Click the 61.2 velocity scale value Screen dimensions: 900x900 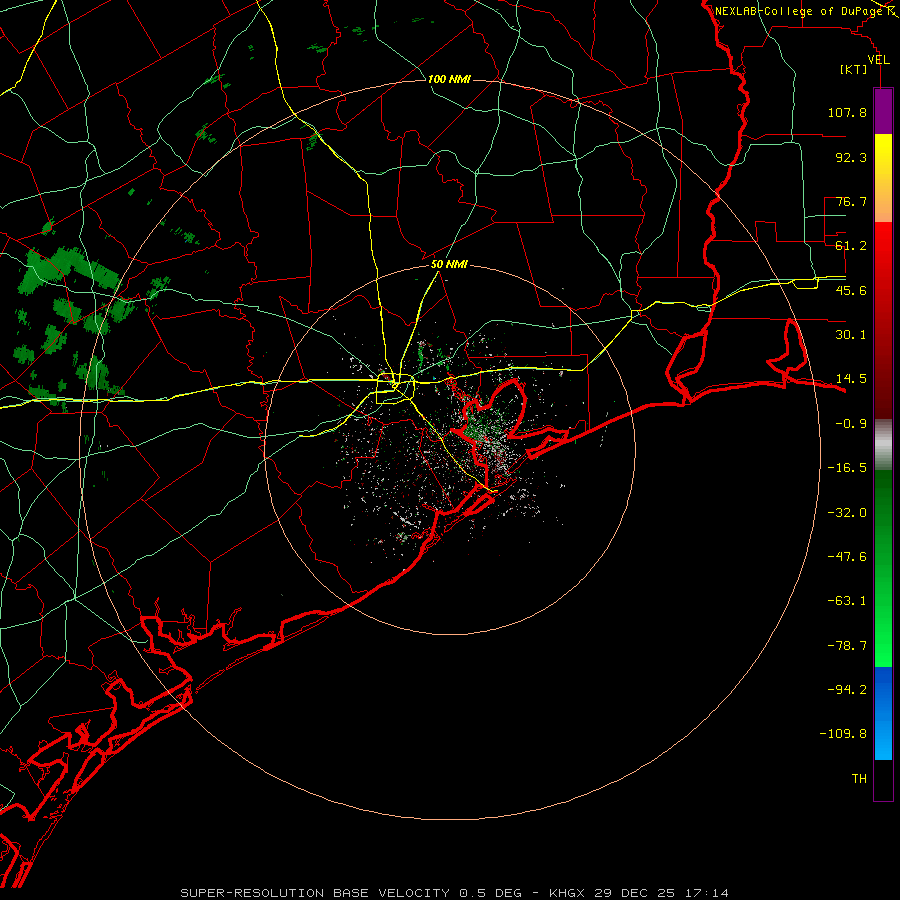click(851, 246)
